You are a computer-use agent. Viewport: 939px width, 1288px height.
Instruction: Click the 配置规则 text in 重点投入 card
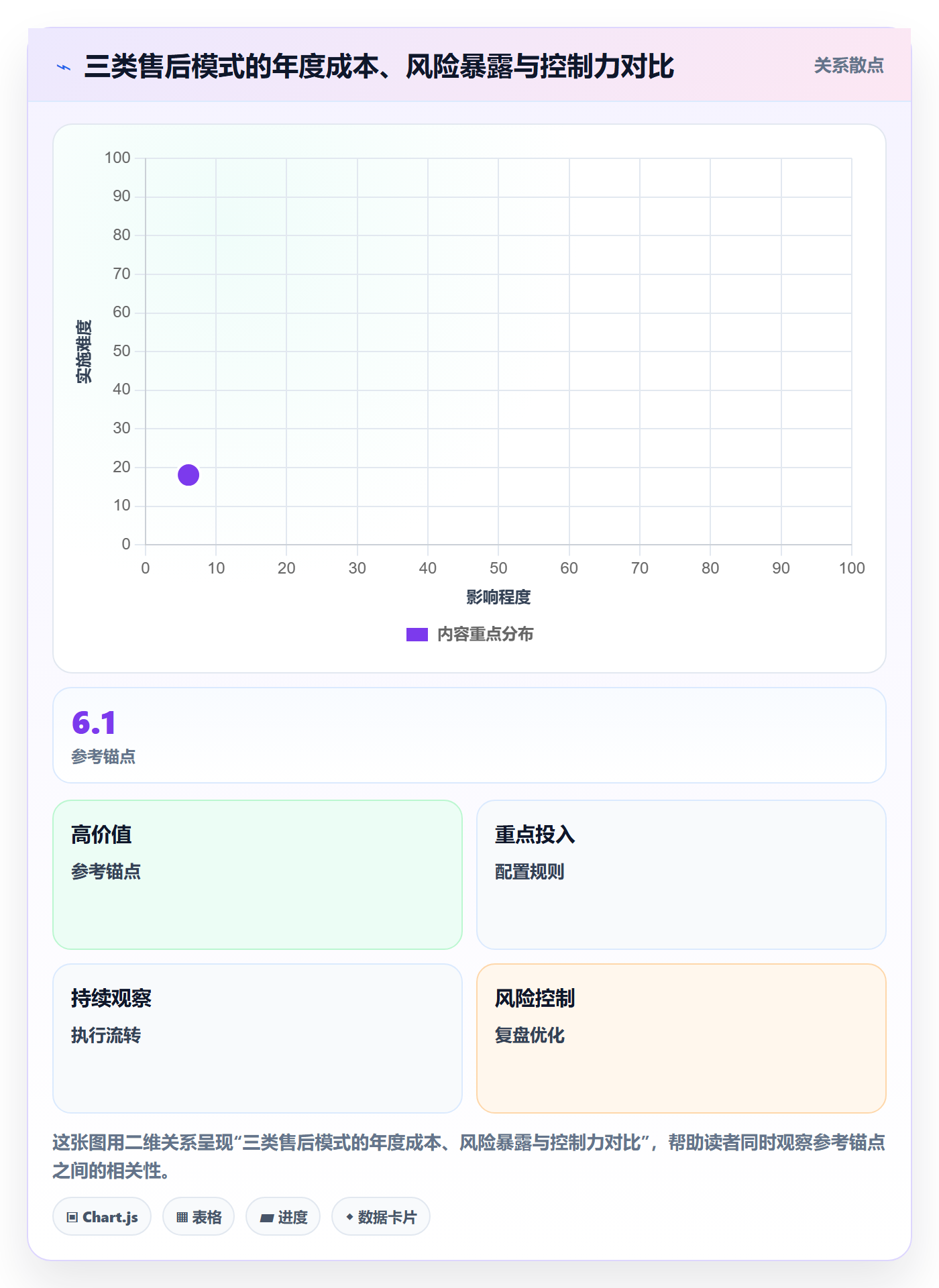tap(530, 871)
